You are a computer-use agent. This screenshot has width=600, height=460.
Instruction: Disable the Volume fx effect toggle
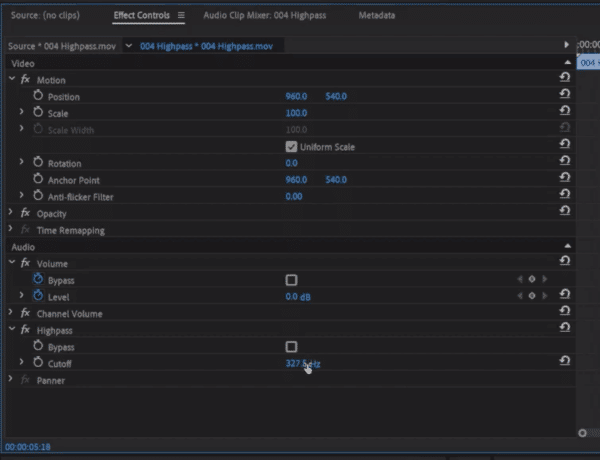[x=25, y=263]
